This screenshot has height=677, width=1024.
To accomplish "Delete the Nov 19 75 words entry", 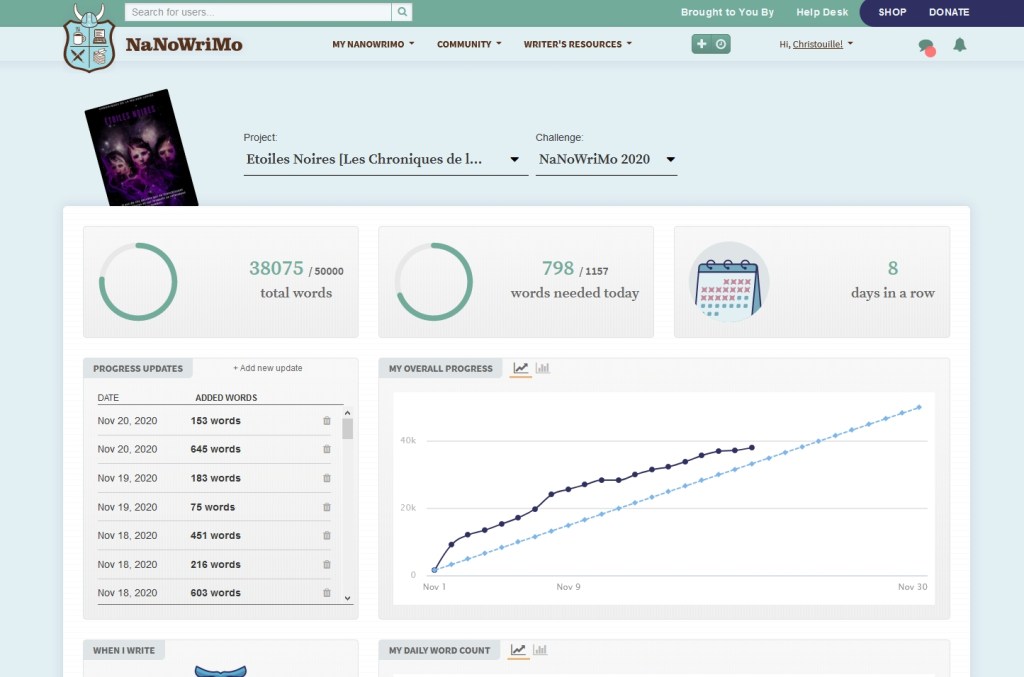I will coord(327,507).
